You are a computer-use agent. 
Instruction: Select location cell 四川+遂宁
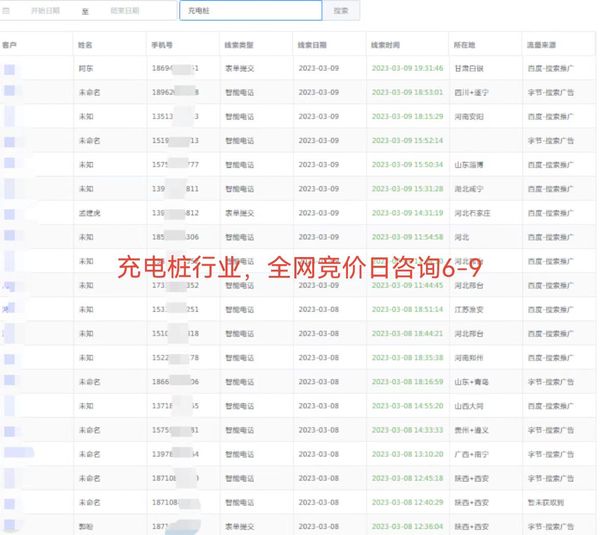pyautogui.click(x=471, y=93)
